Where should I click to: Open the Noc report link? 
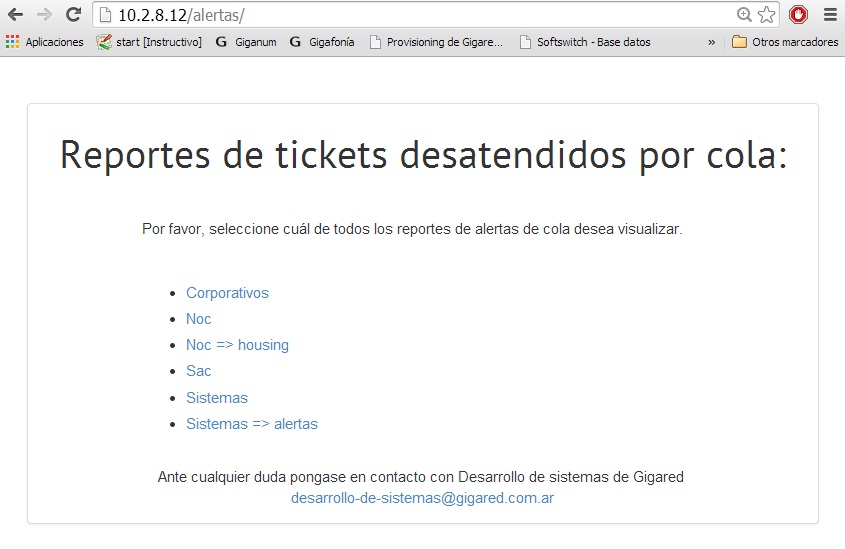click(x=198, y=319)
